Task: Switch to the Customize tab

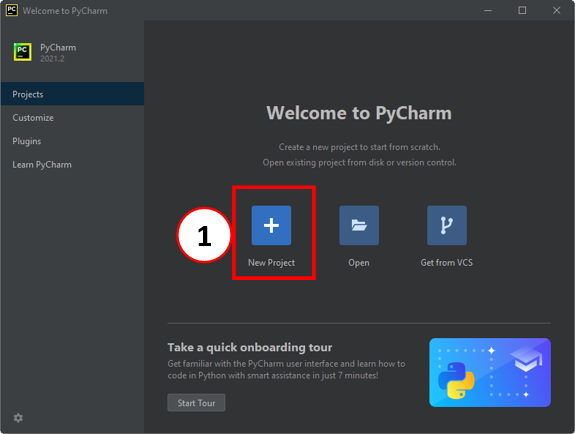Action: click(72, 117)
